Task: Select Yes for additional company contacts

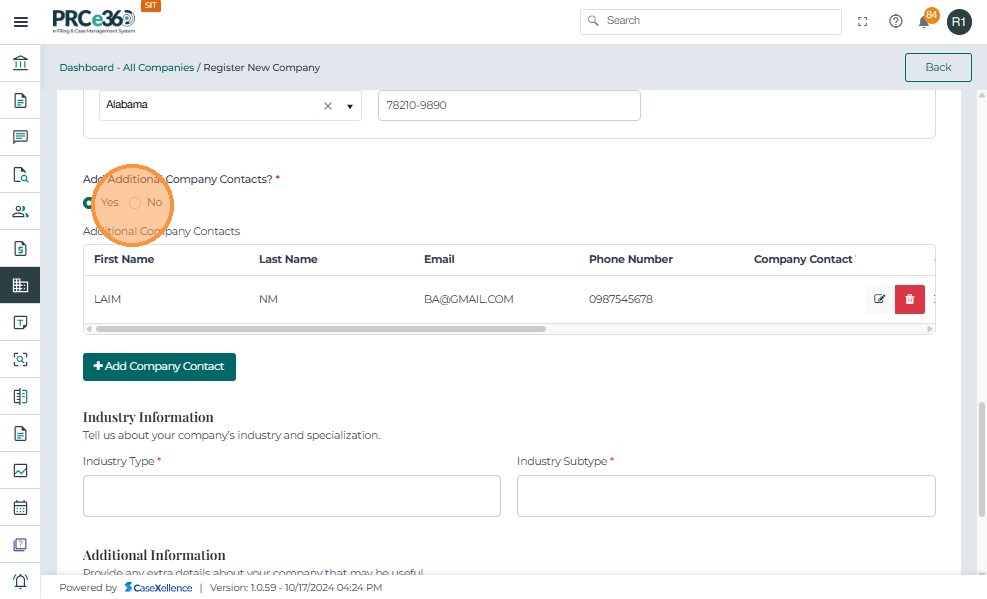Action: (x=89, y=203)
